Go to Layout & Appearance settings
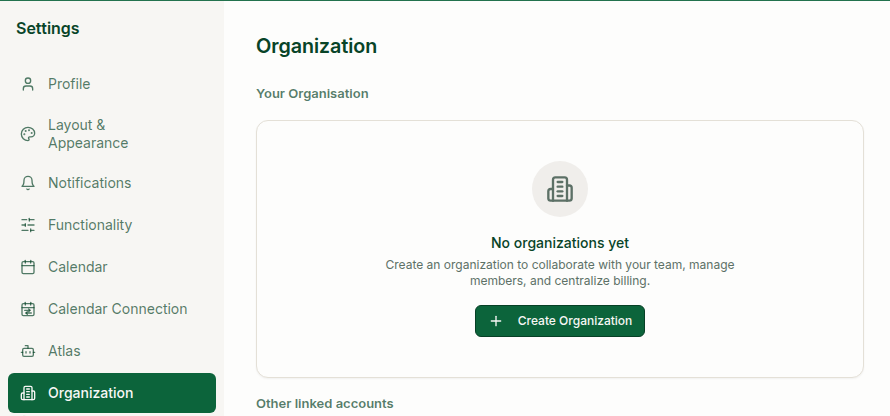Image resolution: width=890 pixels, height=416 pixels. point(112,134)
